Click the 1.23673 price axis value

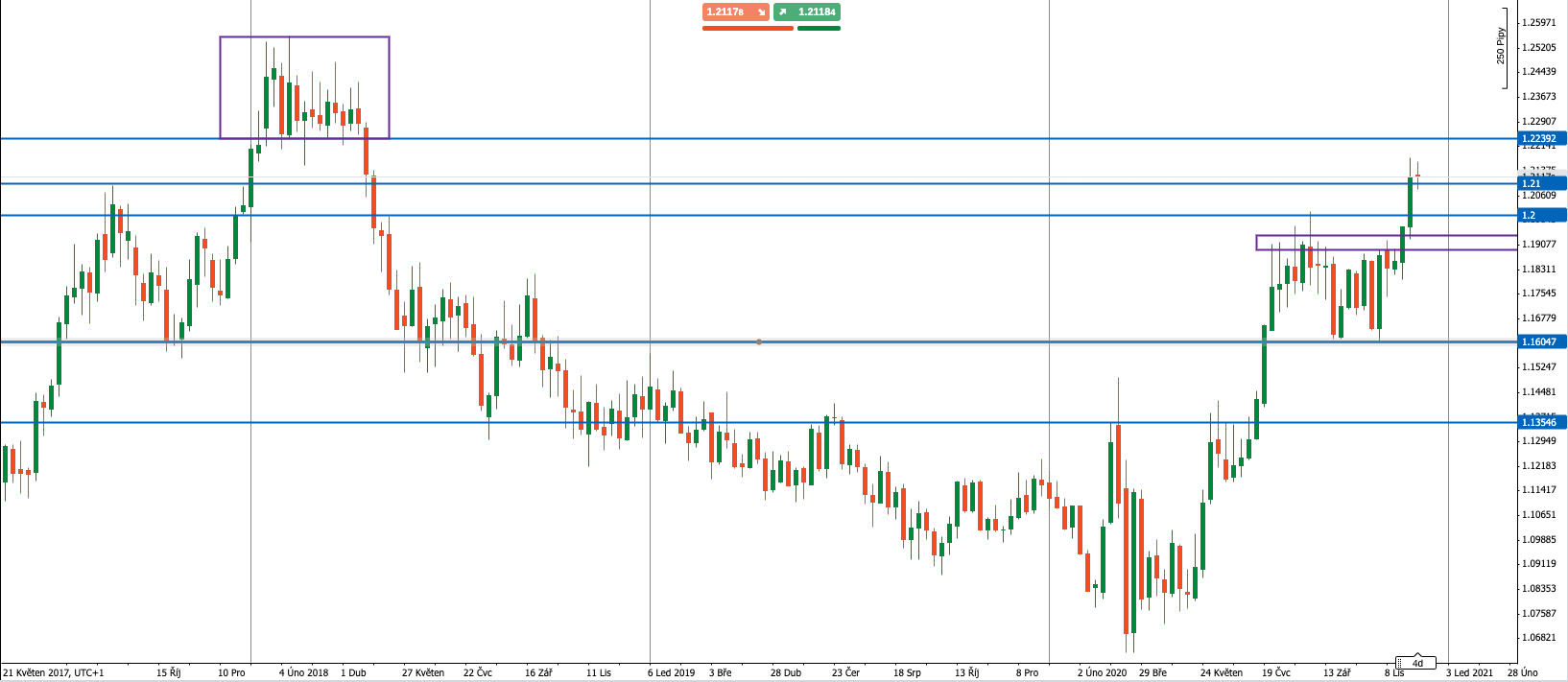[1539, 96]
